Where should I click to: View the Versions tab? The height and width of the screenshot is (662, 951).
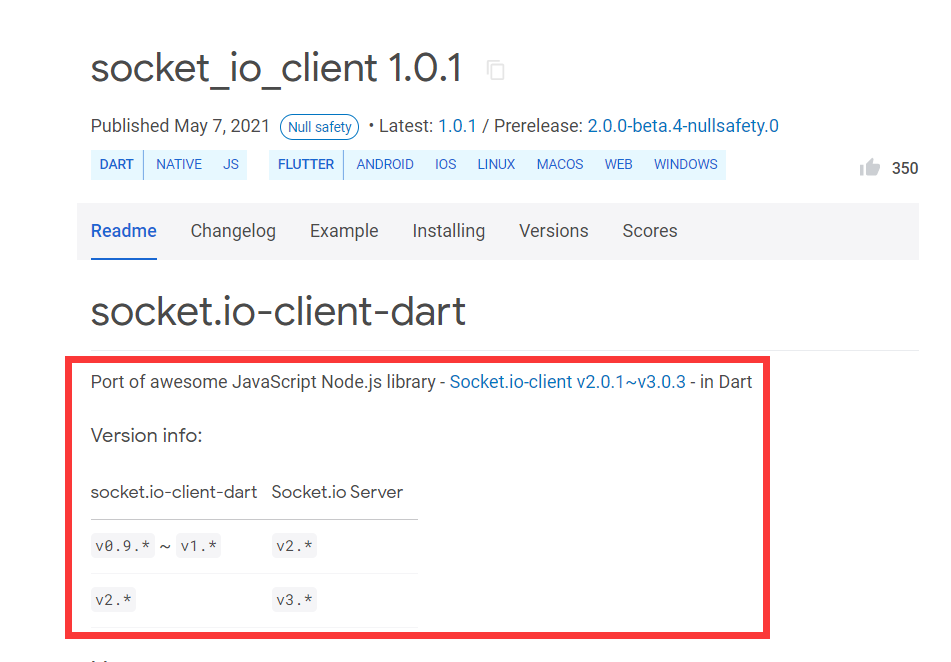point(554,231)
